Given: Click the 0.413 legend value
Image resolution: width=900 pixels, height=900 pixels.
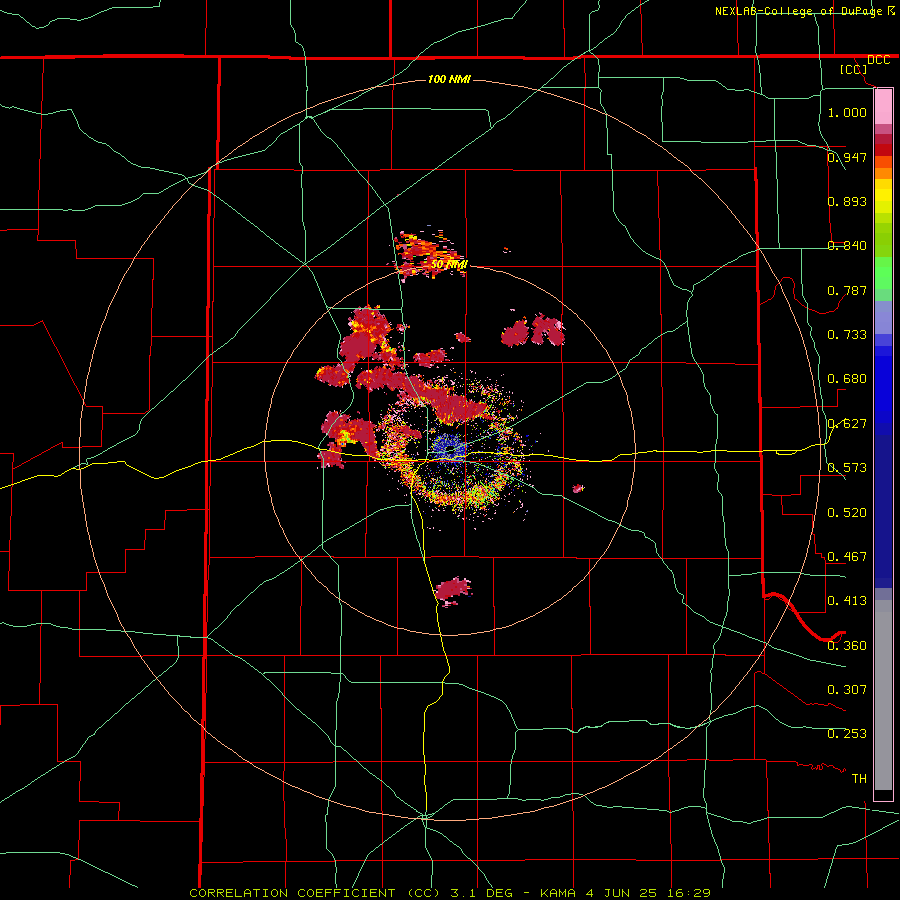Looking at the screenshot, I should coord(847,601).
